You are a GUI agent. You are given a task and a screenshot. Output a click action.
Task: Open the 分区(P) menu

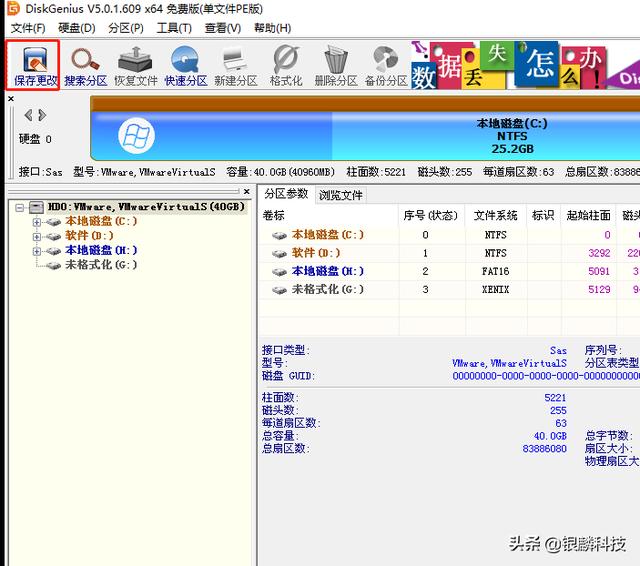[x=126, y=28]
